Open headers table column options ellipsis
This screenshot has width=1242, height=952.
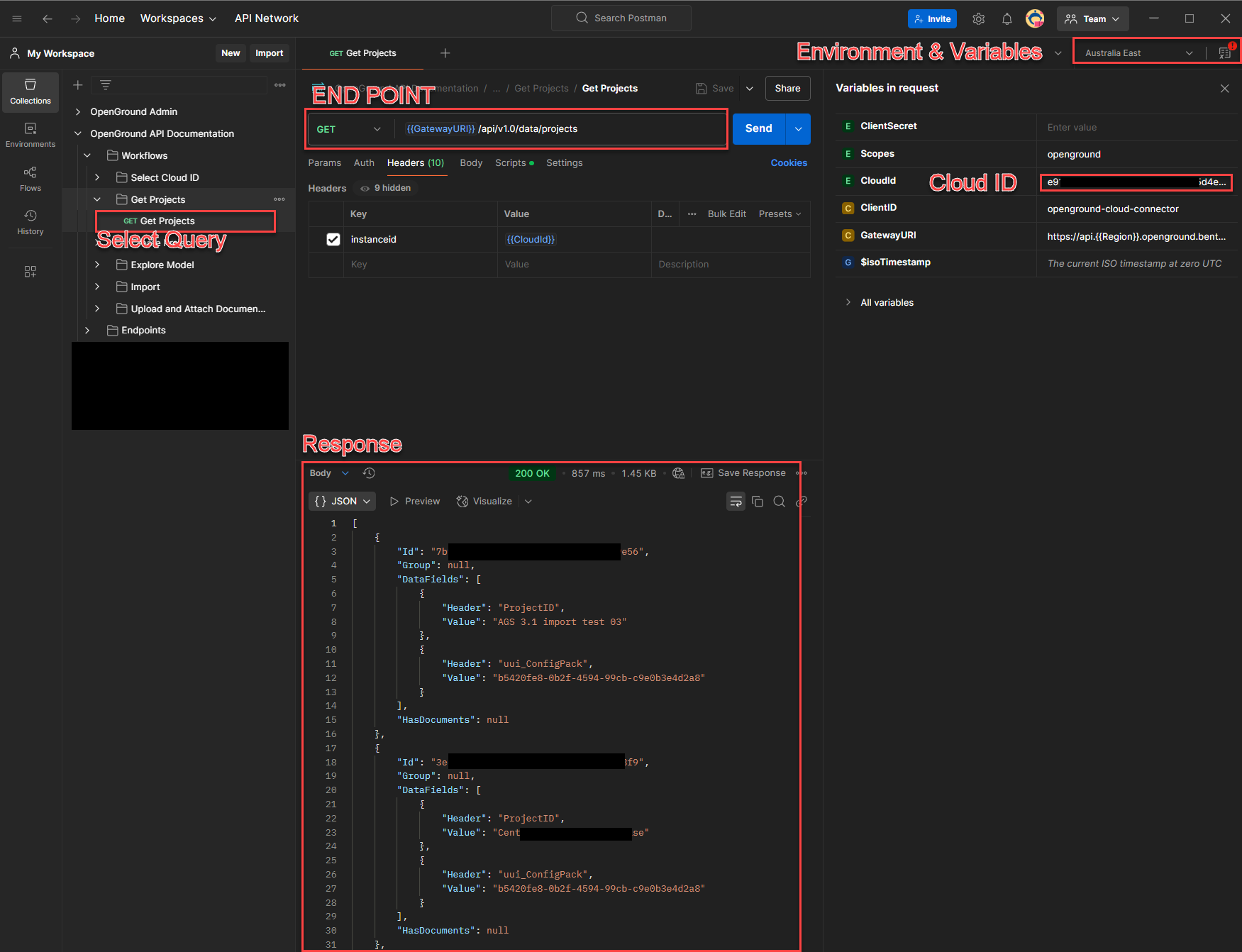tap(692, 214)
